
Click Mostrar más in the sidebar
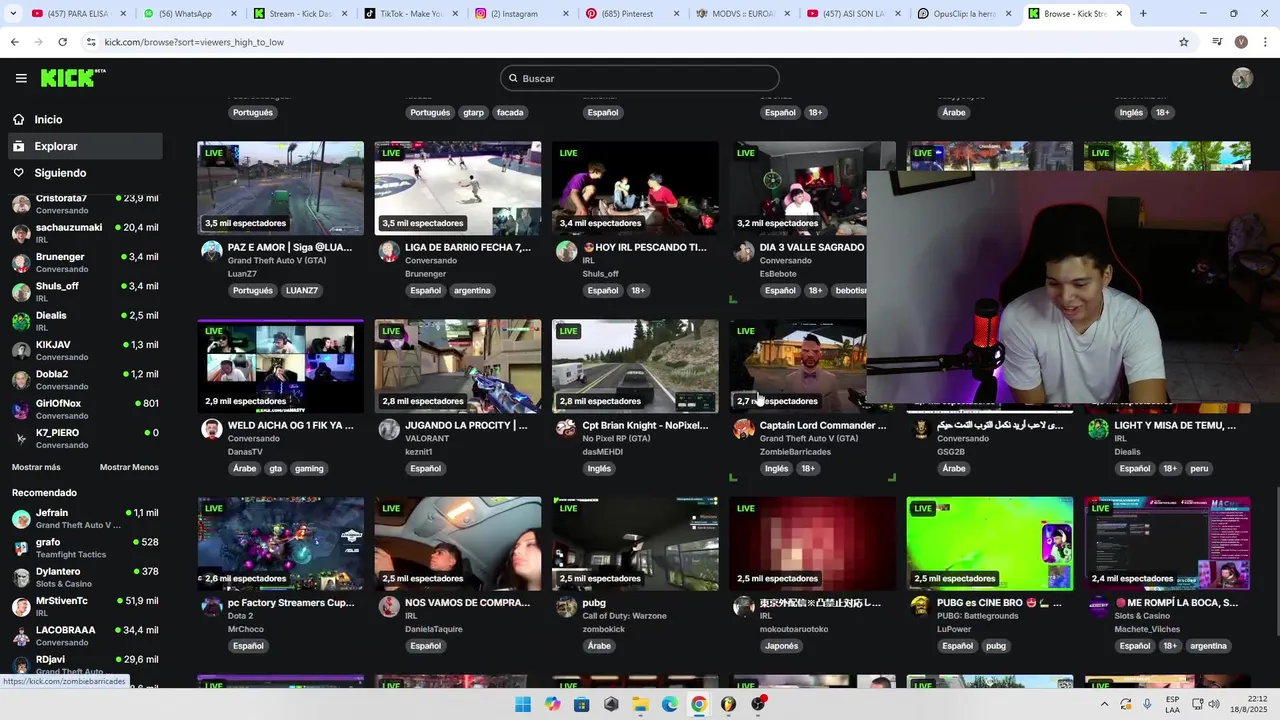point(36,467)
